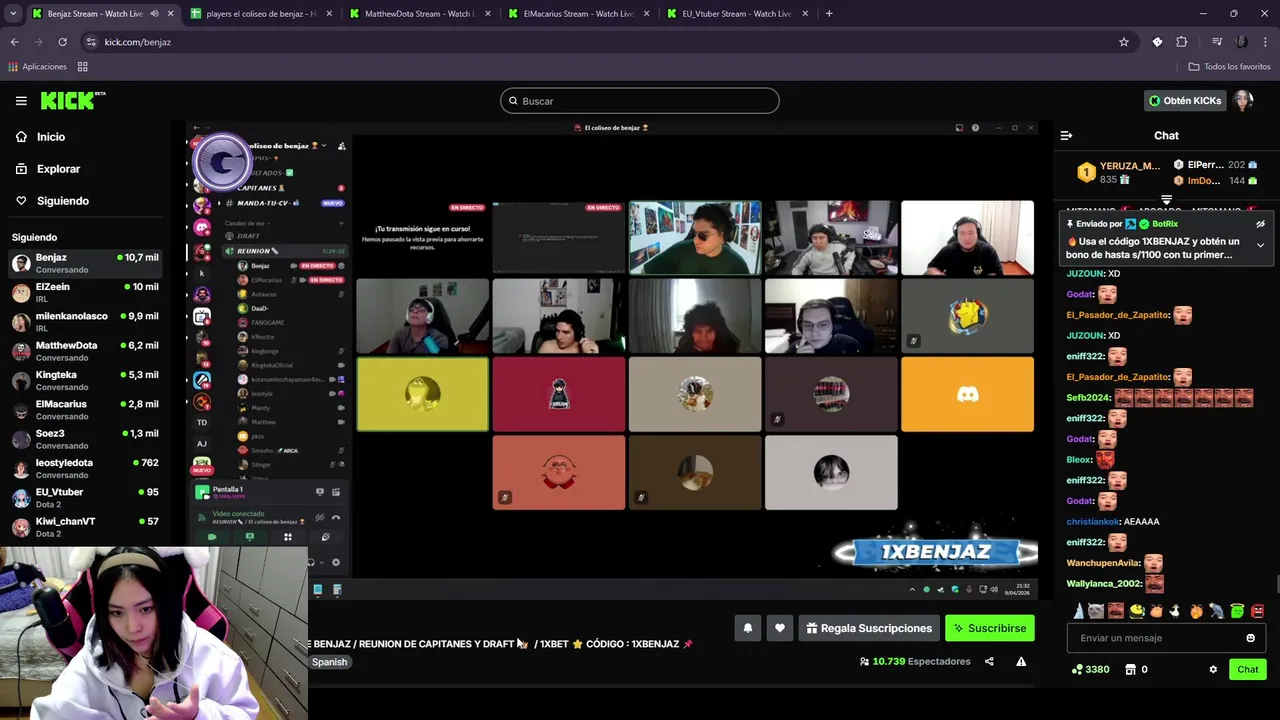Click the kick.com/benjaz address bar

(600, 42)
